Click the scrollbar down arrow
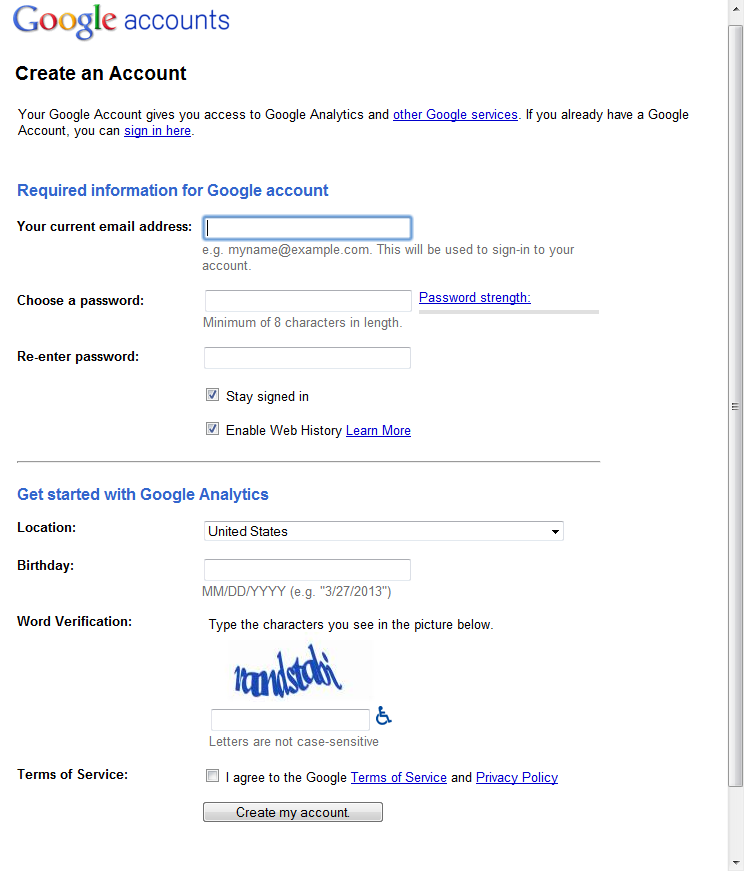The height and width of the screenshot is (871, 744). point(736,863)
